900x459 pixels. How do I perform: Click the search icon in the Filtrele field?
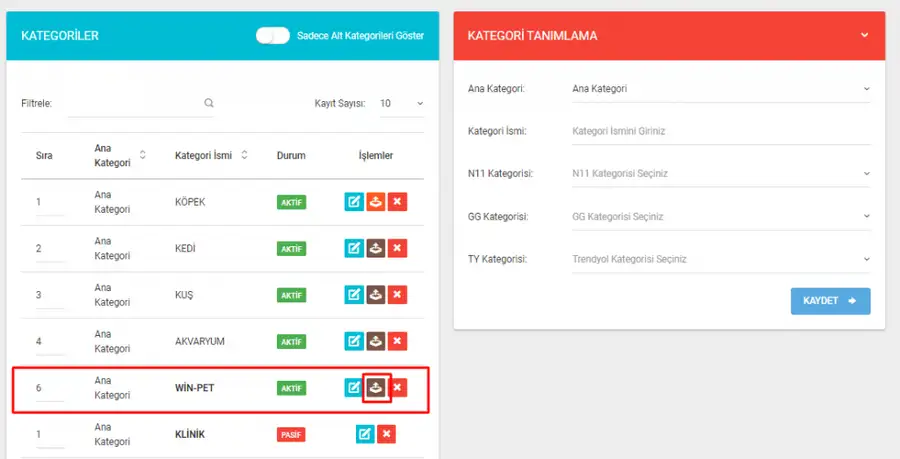coord(209,103)
